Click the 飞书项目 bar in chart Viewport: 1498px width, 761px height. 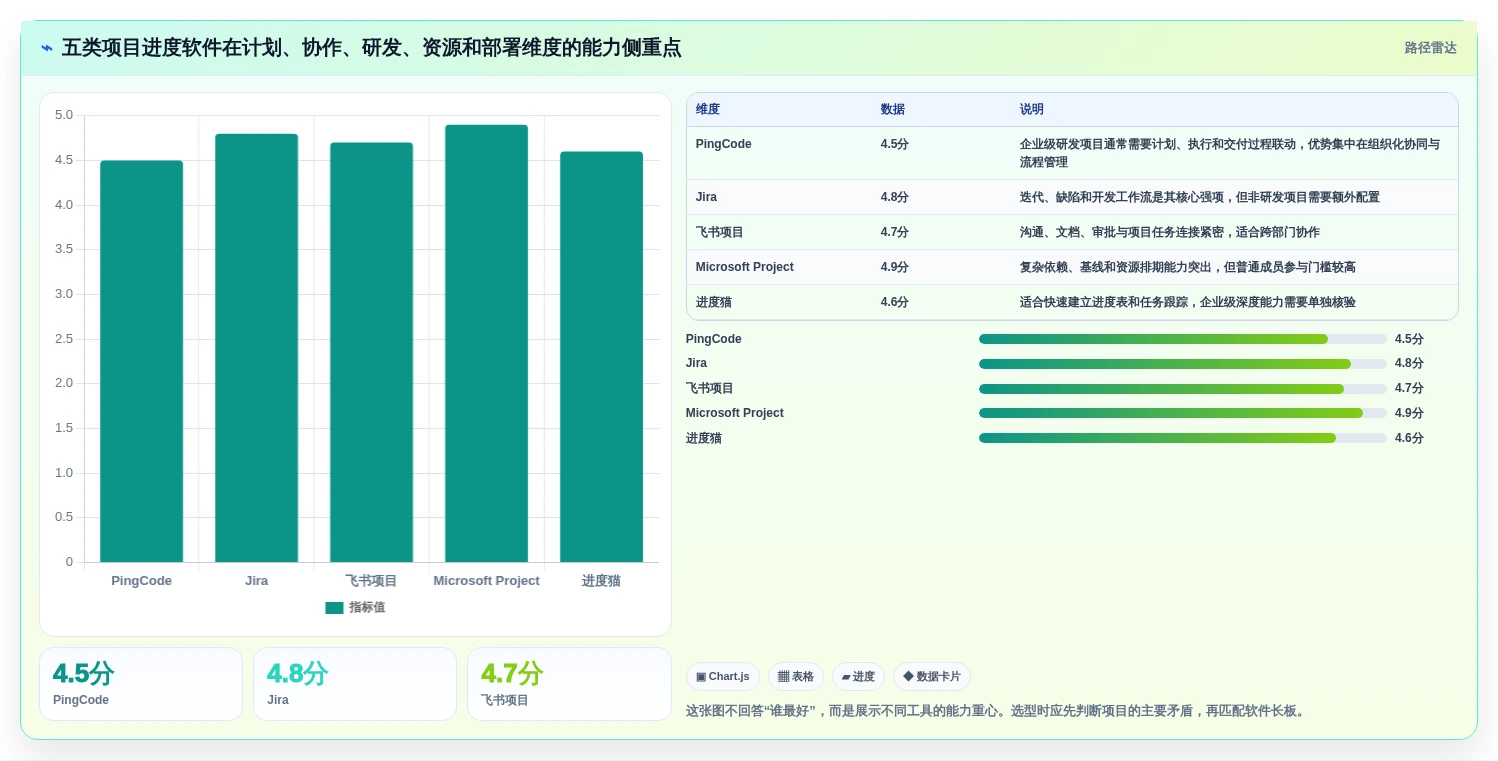(x=371, y=352)
